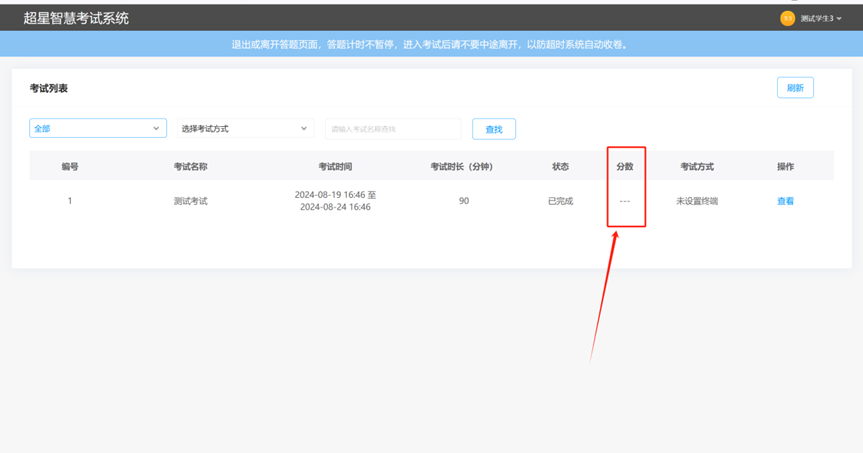Click the 考试时长（分钟） column header
863x453 pixels.
click(x=462, y=166)
